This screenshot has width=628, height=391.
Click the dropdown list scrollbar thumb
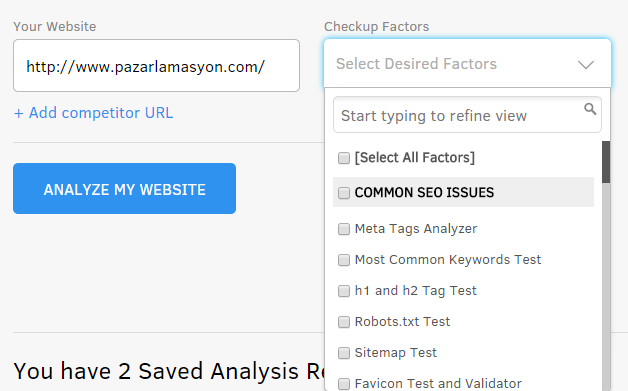point(606,162)
